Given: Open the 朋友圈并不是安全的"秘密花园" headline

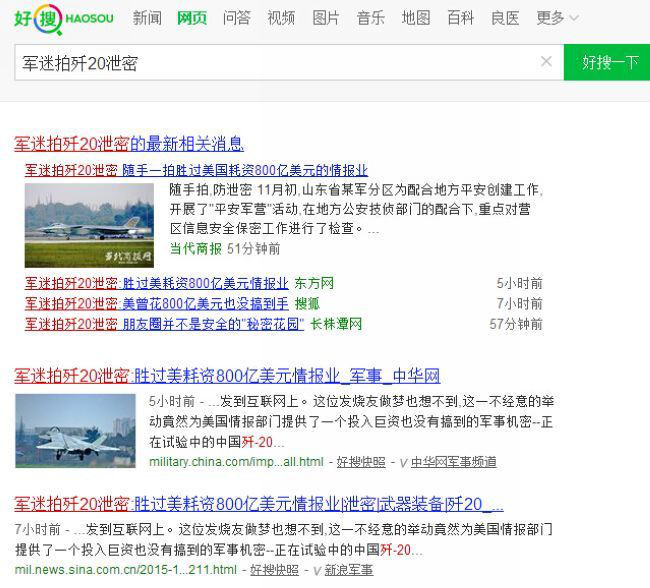Looking at the screenshot, I should [164, 324].
